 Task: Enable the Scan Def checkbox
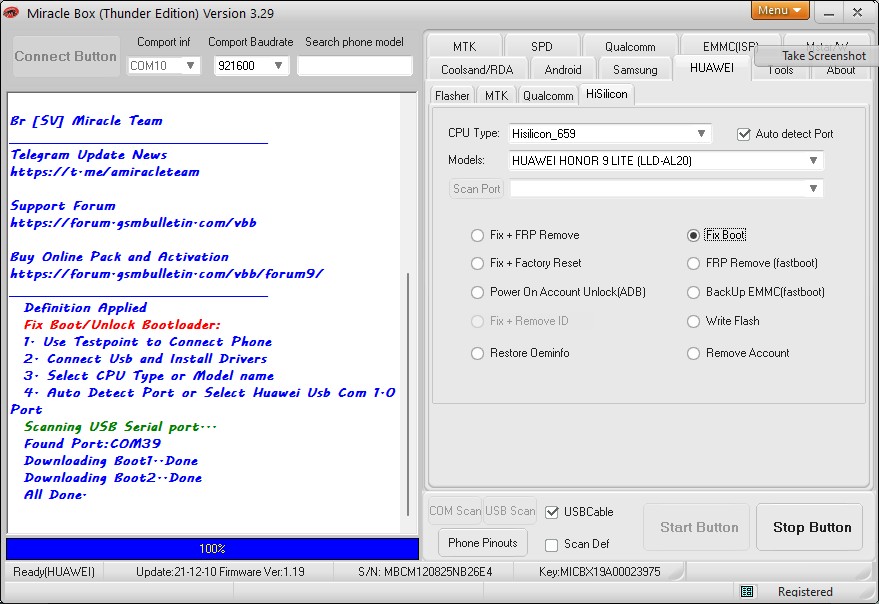point(552,545)
